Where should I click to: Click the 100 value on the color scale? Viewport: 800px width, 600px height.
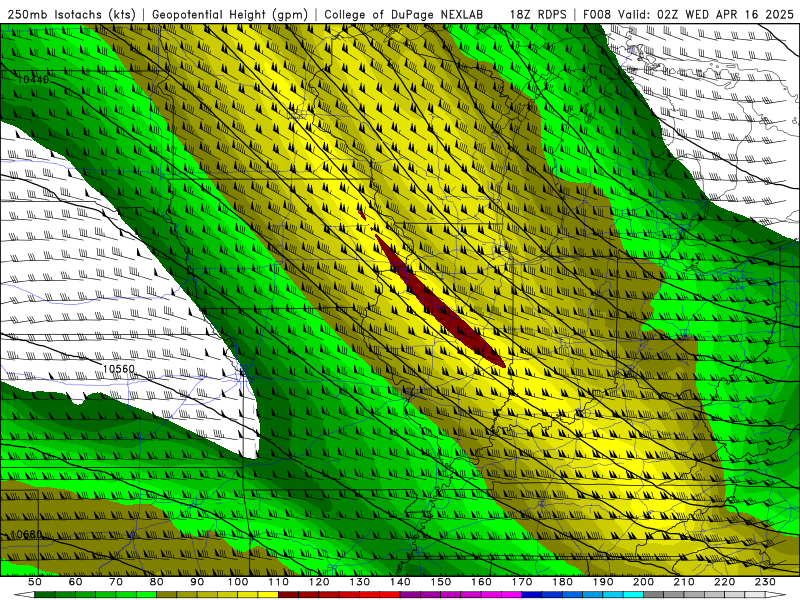238,582
